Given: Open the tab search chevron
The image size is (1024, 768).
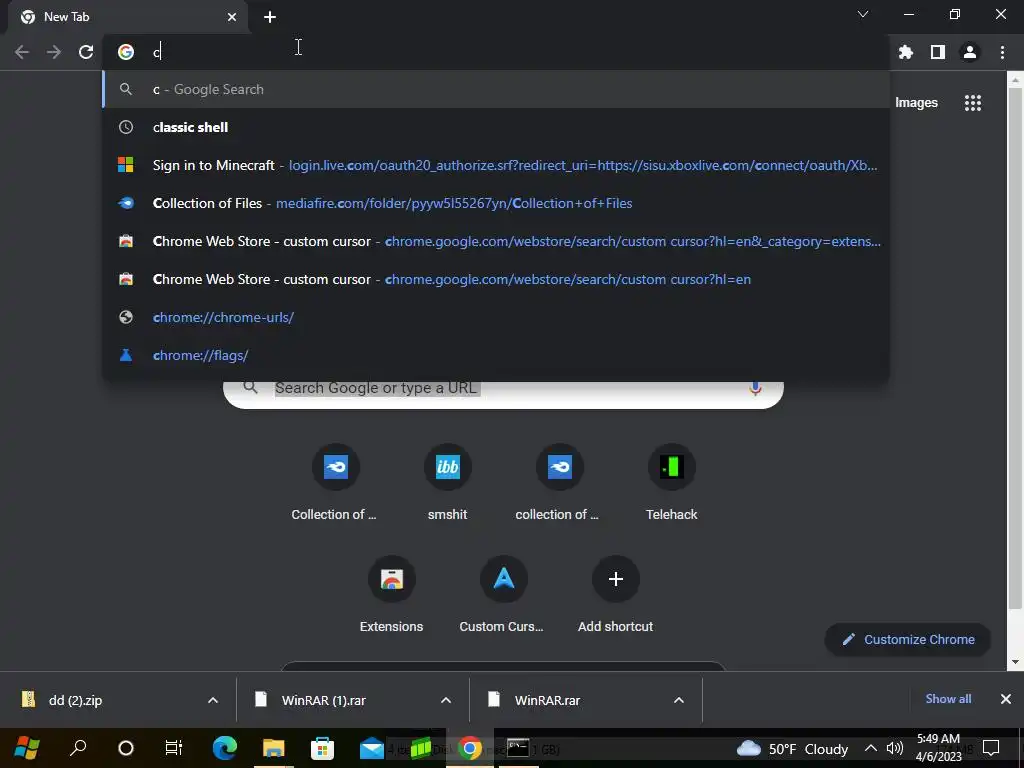Looking at the screenshot, I should (863, 14).
